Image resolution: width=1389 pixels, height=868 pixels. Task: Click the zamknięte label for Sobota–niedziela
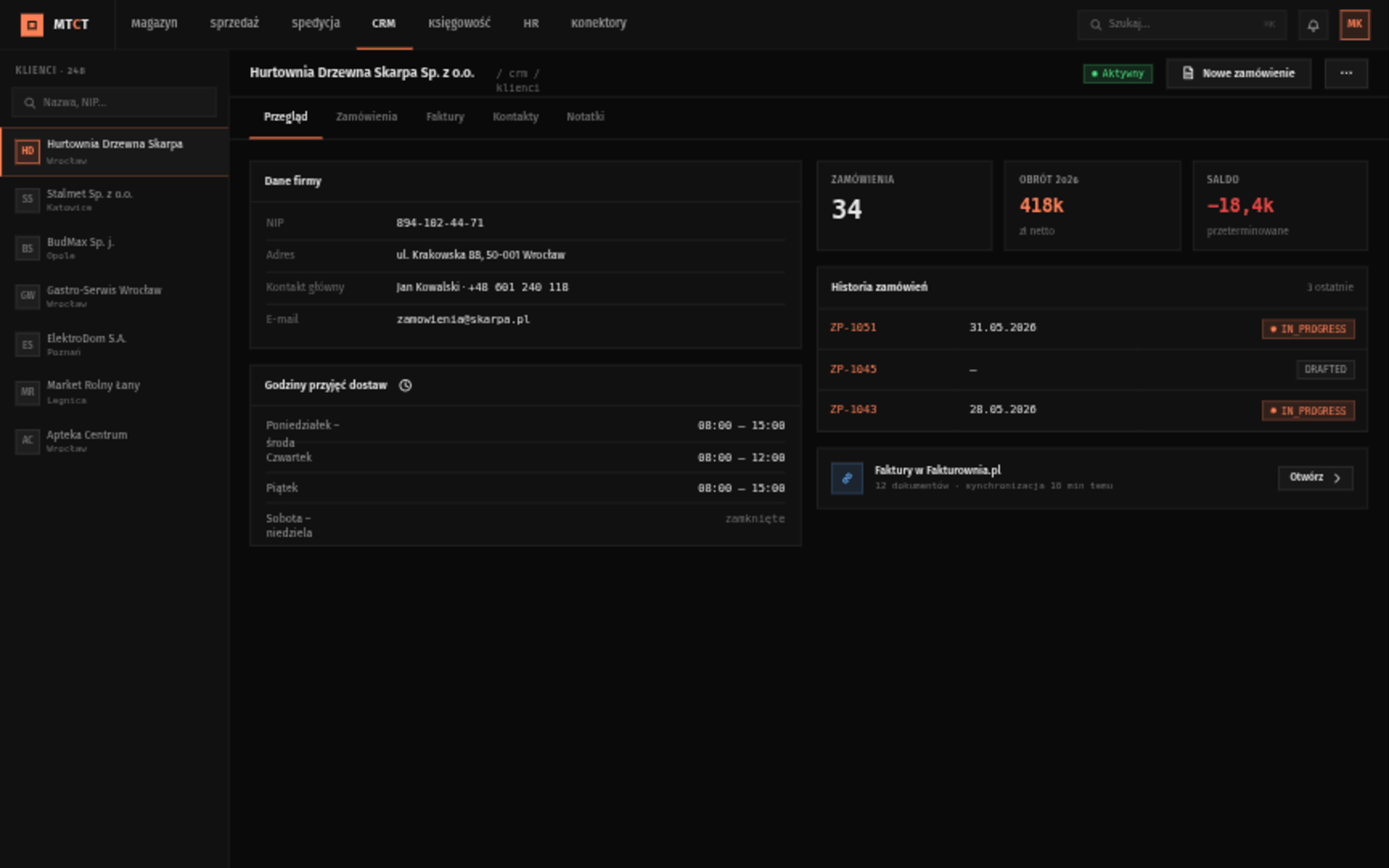(755, 518)
